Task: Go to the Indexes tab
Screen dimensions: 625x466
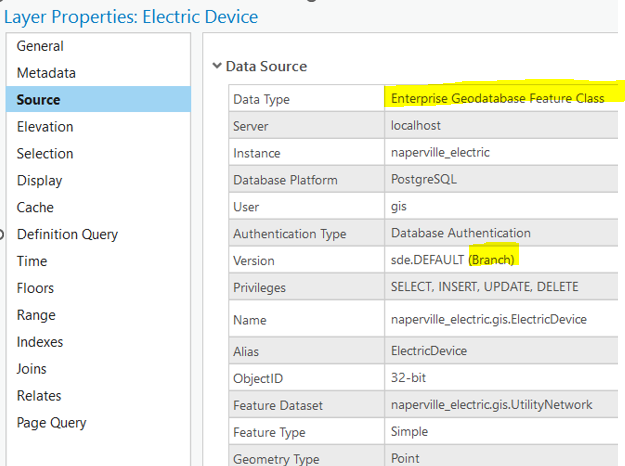Action: [x=40, y=342]
